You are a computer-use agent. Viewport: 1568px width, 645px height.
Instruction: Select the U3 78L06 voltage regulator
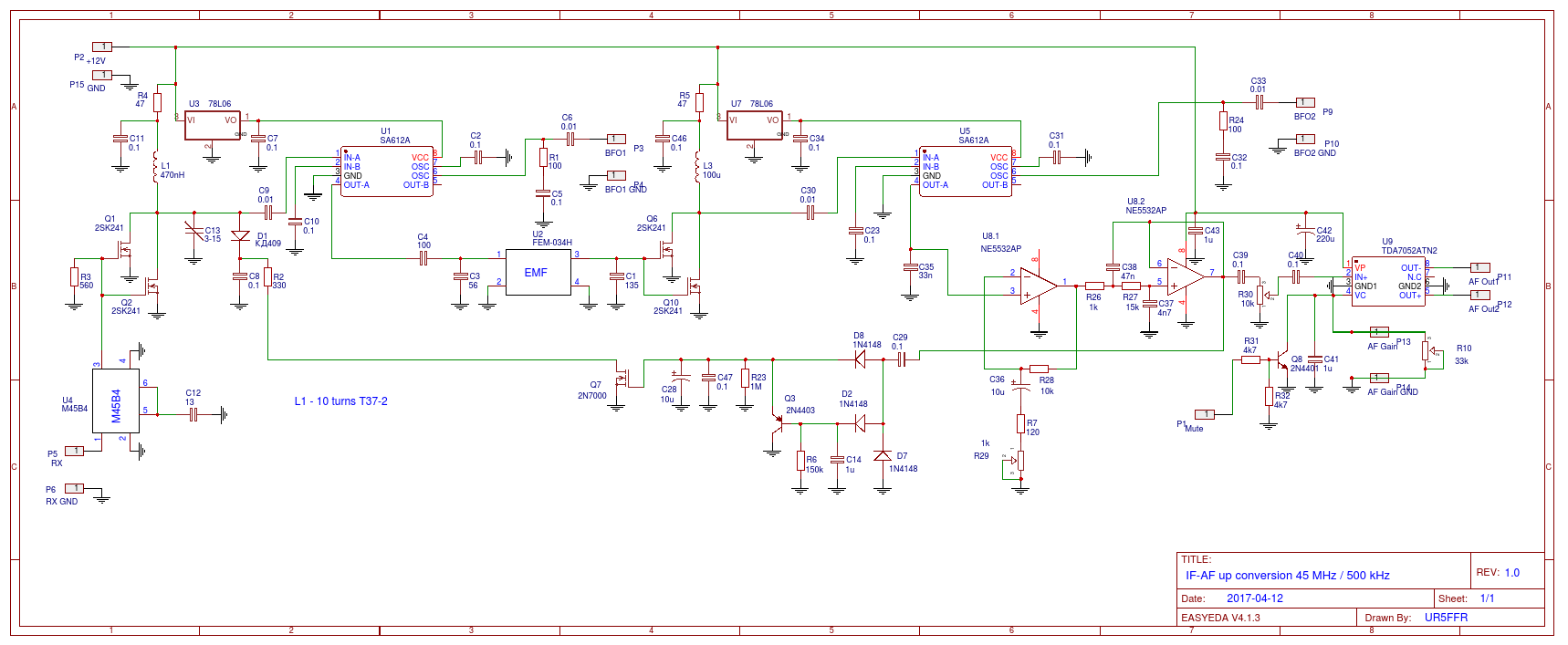[x=212, y=125]
